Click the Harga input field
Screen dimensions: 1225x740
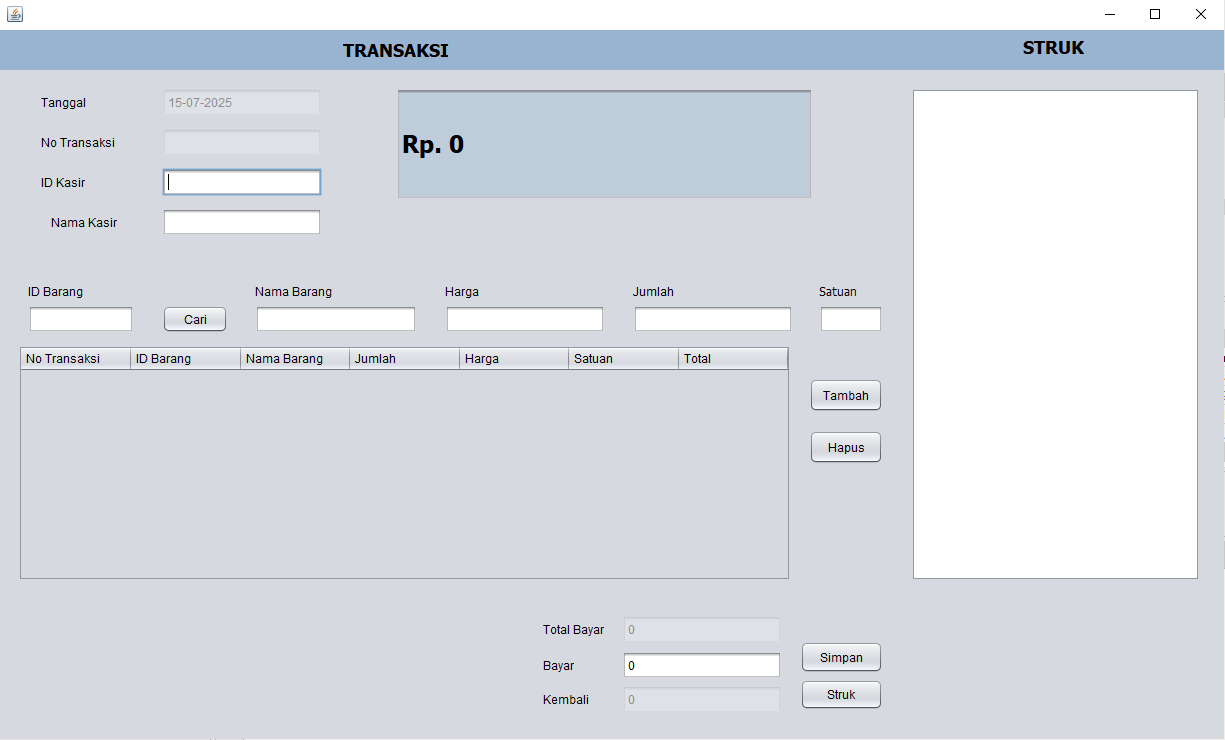pyautogui.click(x=525, y=319)
